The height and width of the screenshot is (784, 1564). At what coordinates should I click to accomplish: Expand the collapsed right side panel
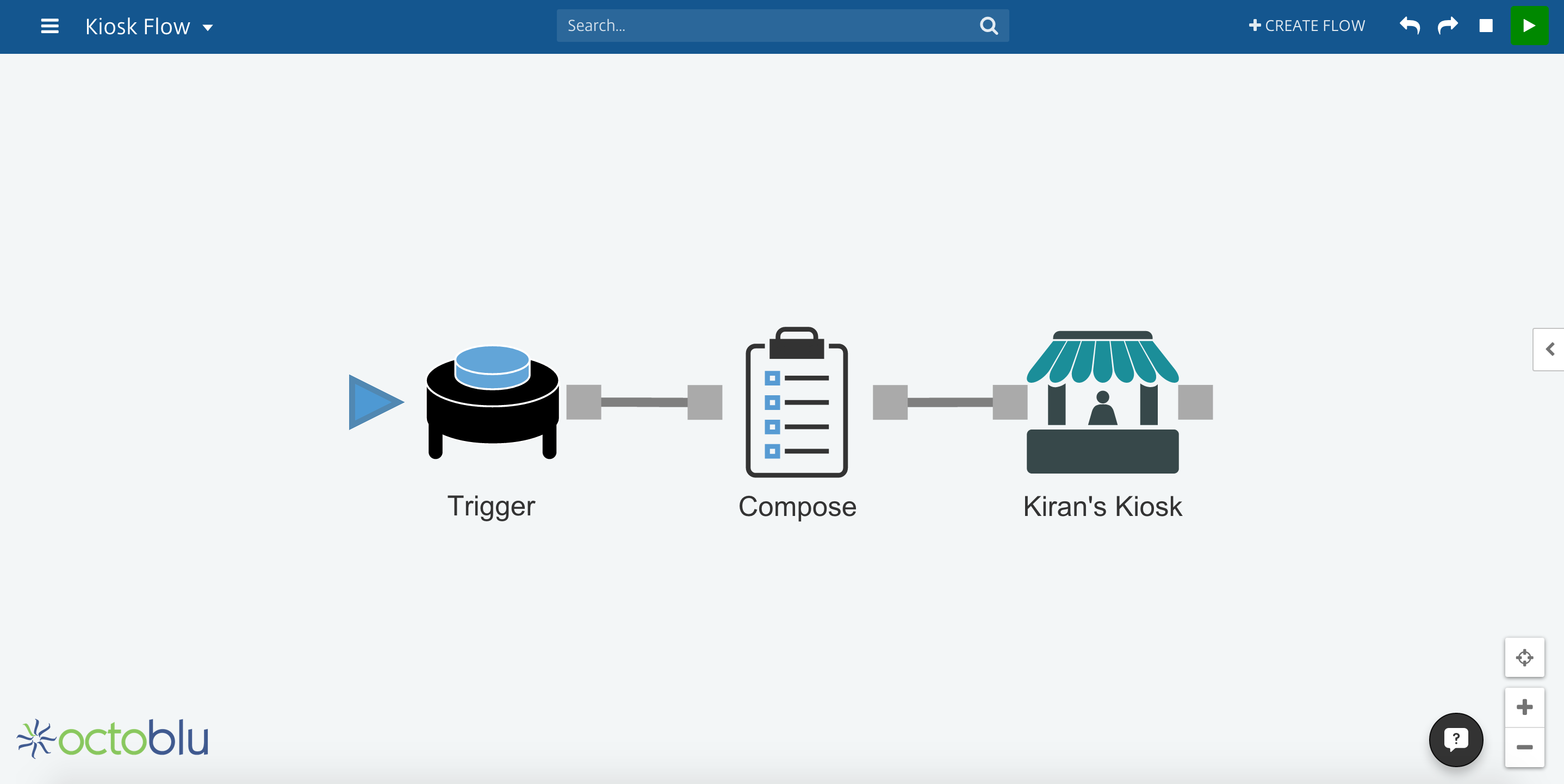pos(1550,349)
